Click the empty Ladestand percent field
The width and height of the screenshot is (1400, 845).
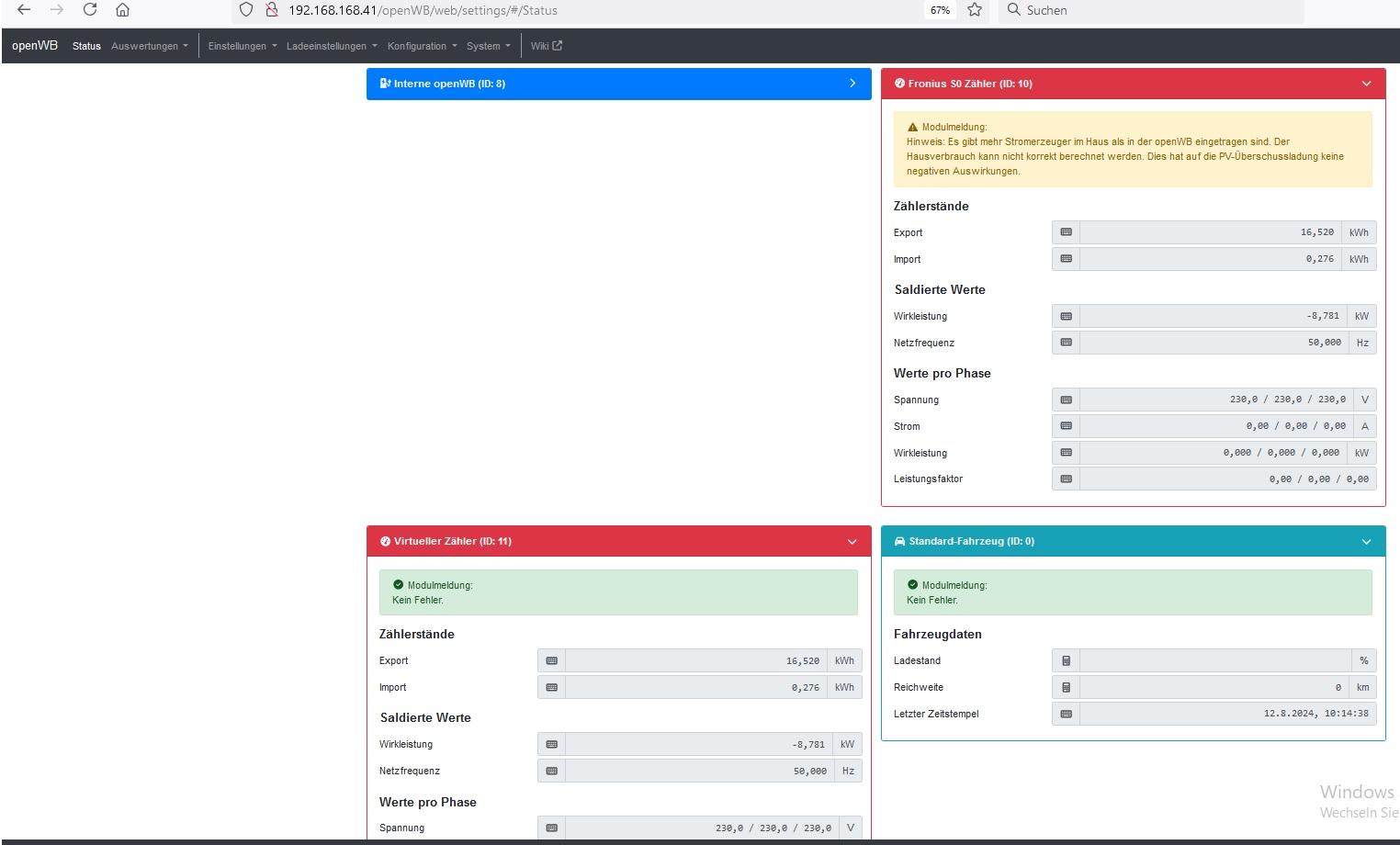coord(1215,660)
